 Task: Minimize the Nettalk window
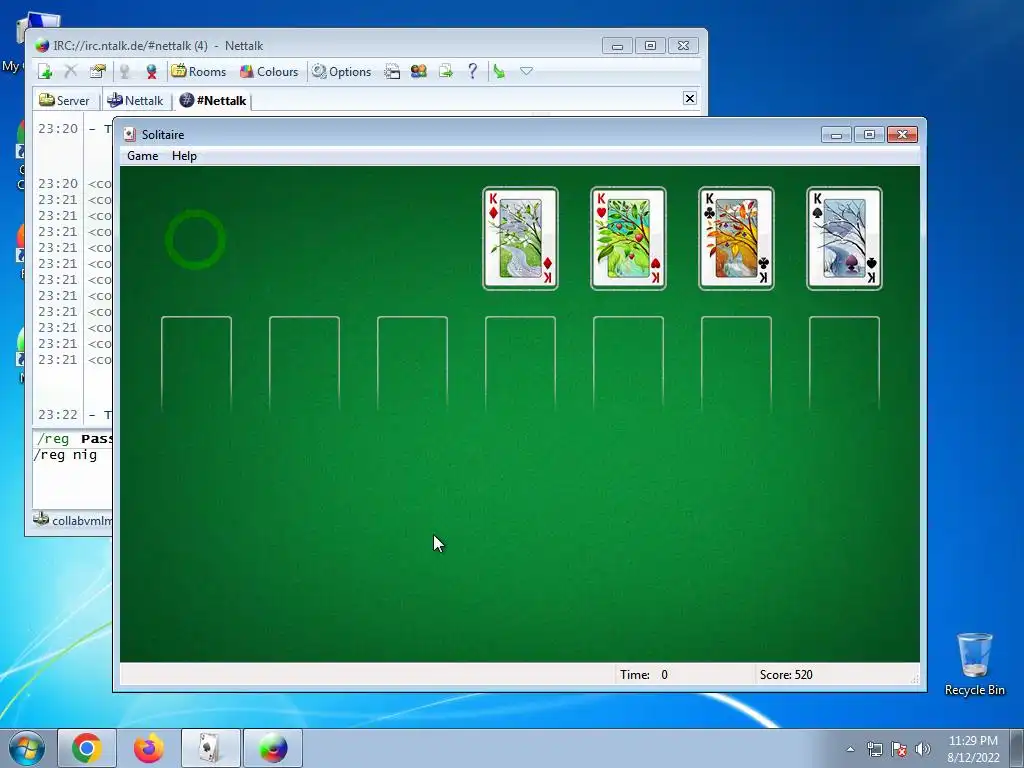click(x=617, y=46)
